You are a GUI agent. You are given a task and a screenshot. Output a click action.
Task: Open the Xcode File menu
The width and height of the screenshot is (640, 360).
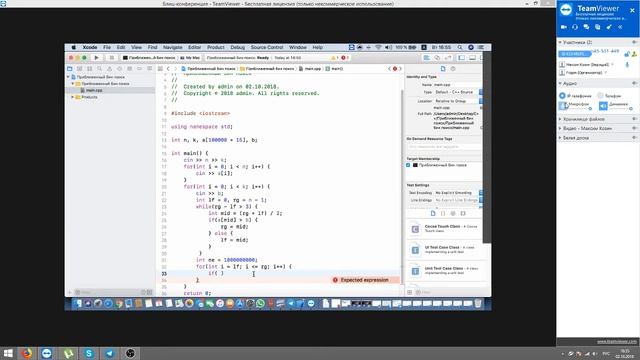coord(107,47)
